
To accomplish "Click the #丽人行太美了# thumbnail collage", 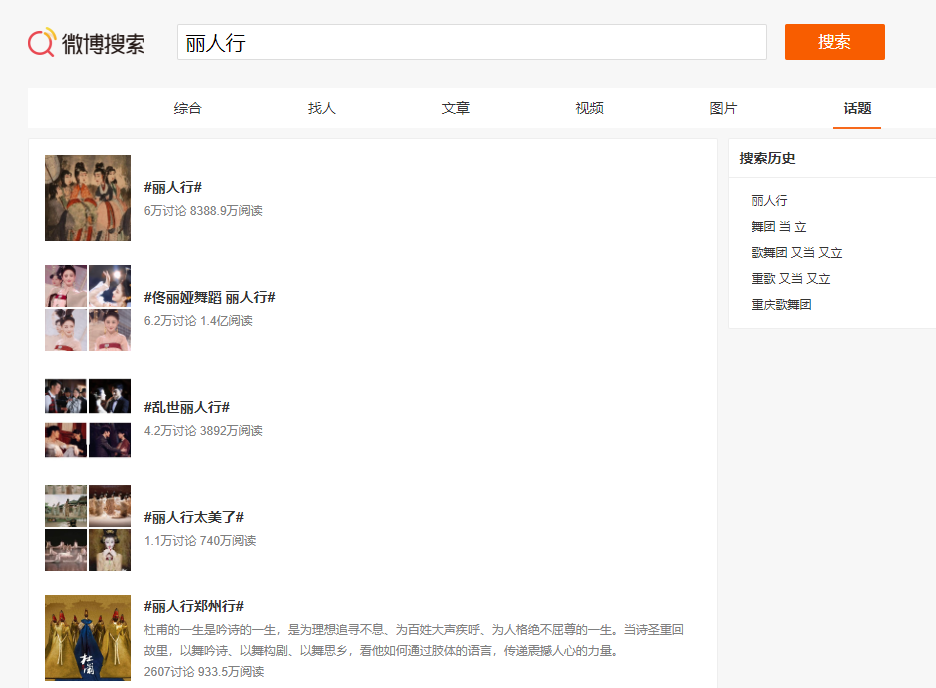I will (x=88, y=528).
